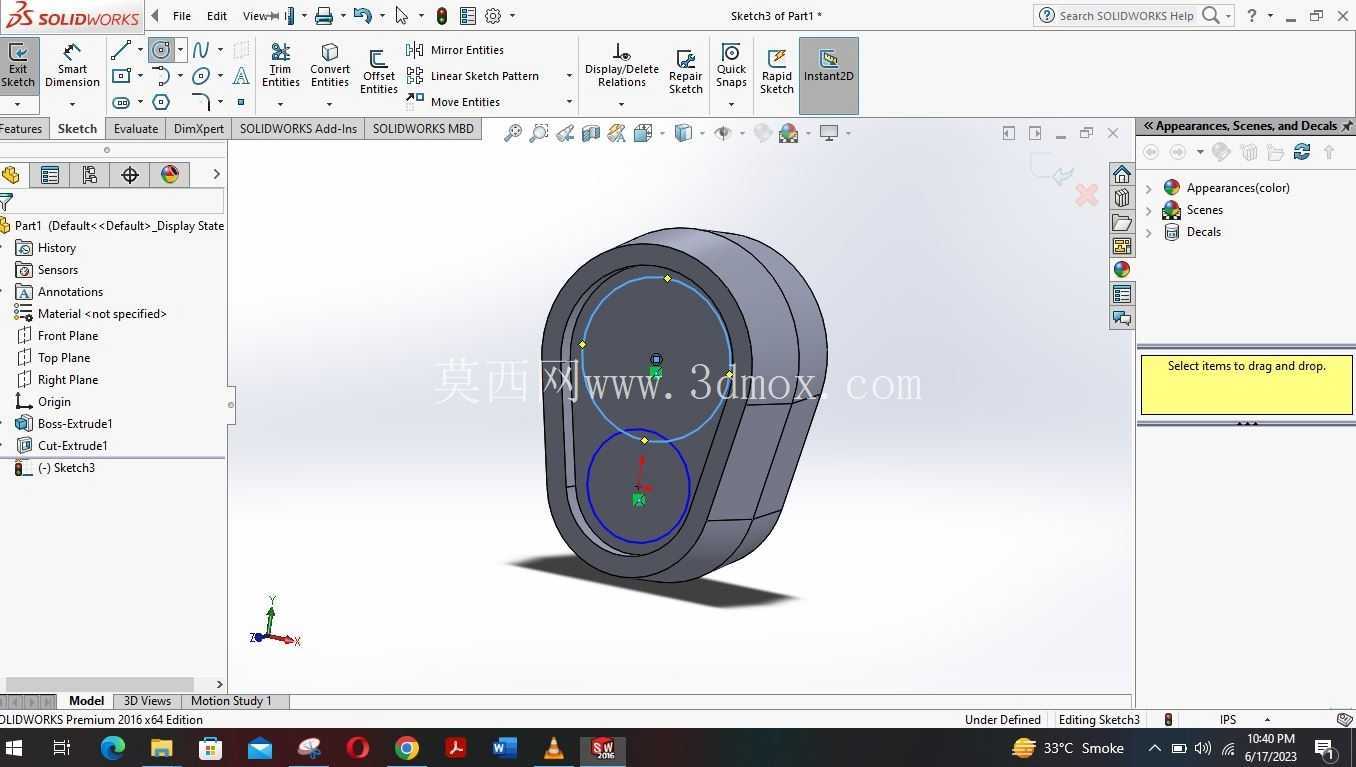The height and width of the screenshot is (767, 1356).
Task: Click Apply Scene icon
Action: tap(789, 133)
